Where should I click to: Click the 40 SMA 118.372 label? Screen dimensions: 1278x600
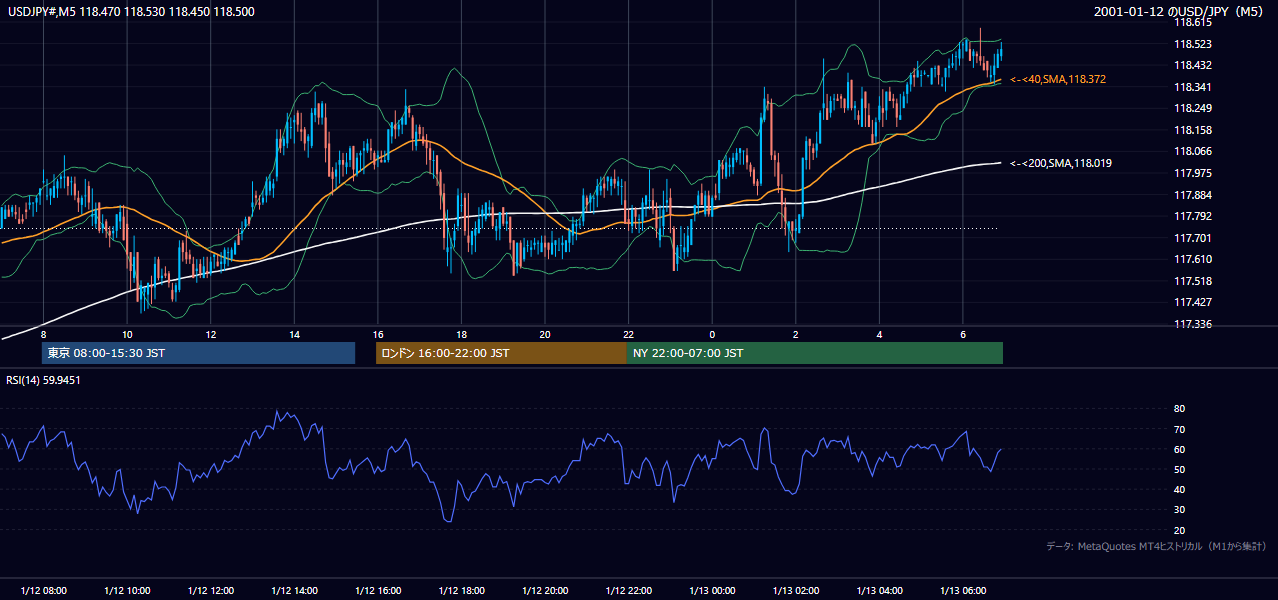click(1058, 79)
